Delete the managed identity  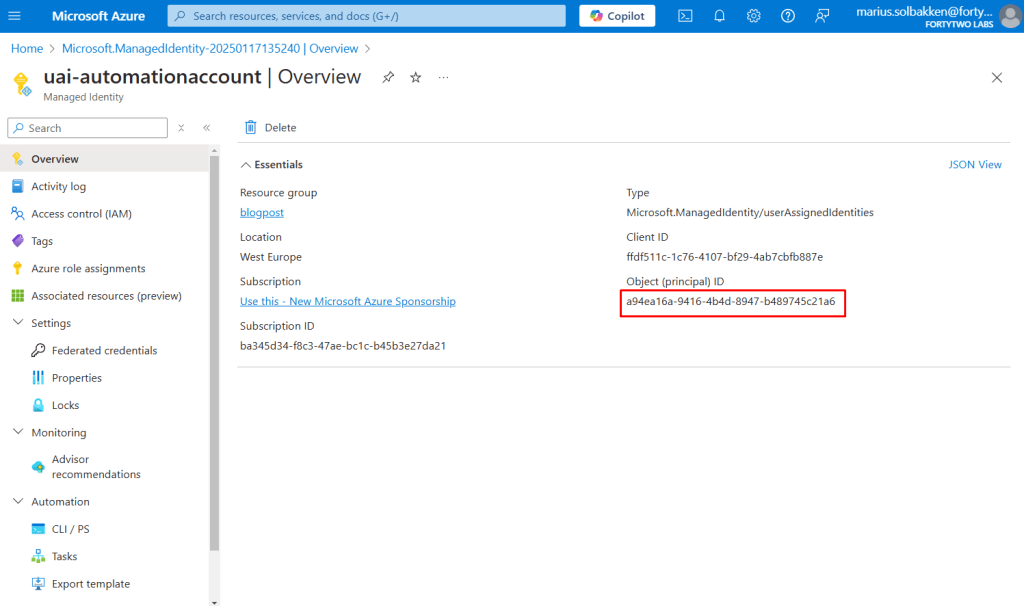pyautogui.click(x=270, y=127)
